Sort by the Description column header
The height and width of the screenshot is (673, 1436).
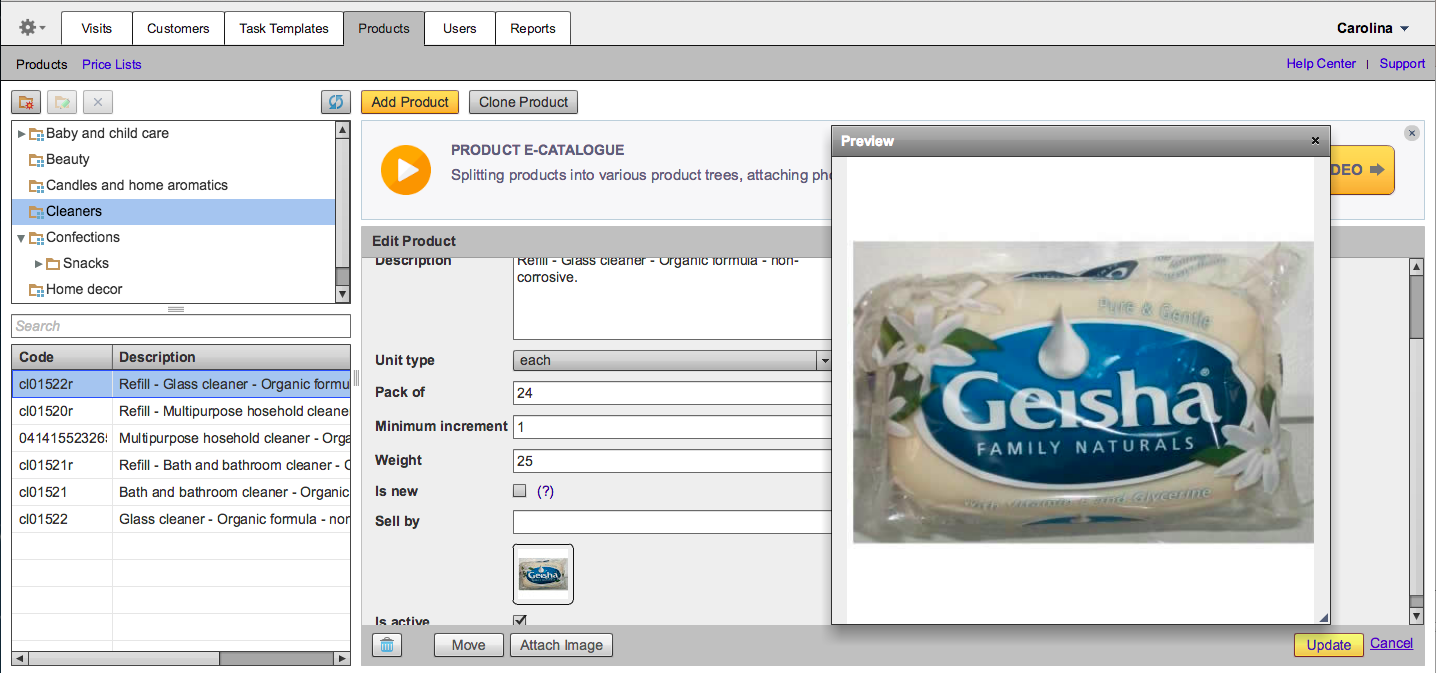point(232,357)
